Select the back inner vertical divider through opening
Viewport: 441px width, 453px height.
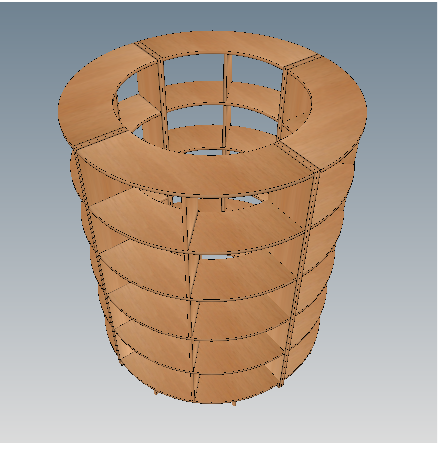227,103
